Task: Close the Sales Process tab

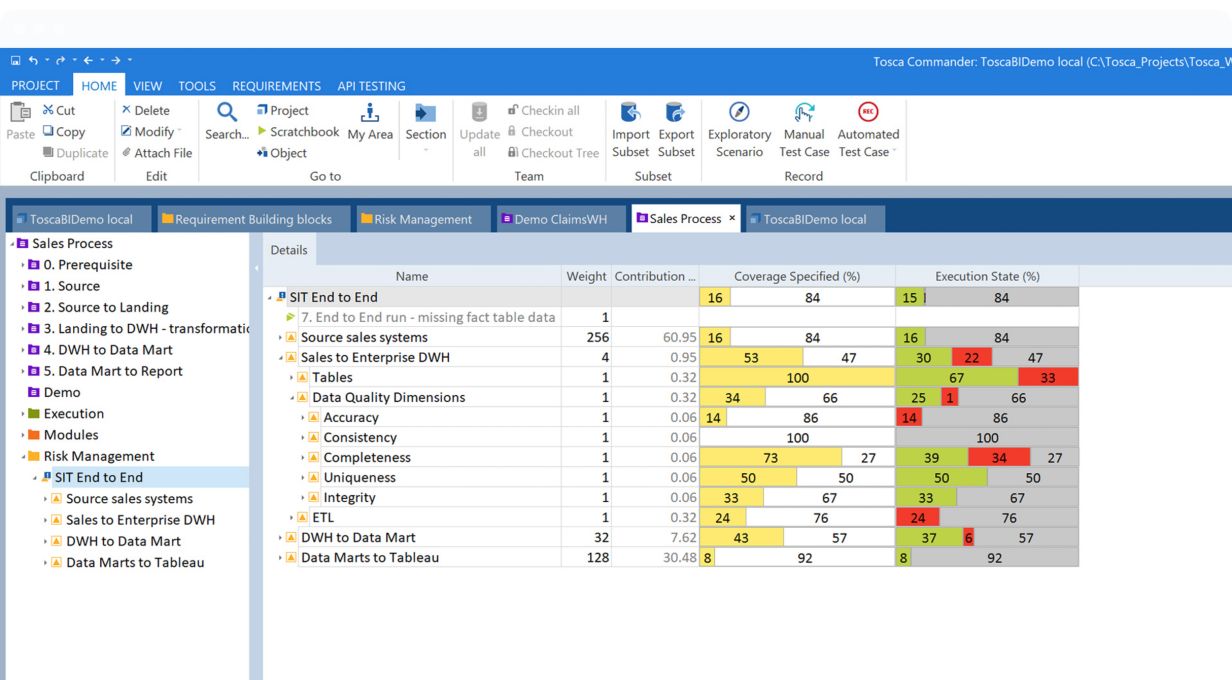Action: pyautogui.click(x=732, y=218)
